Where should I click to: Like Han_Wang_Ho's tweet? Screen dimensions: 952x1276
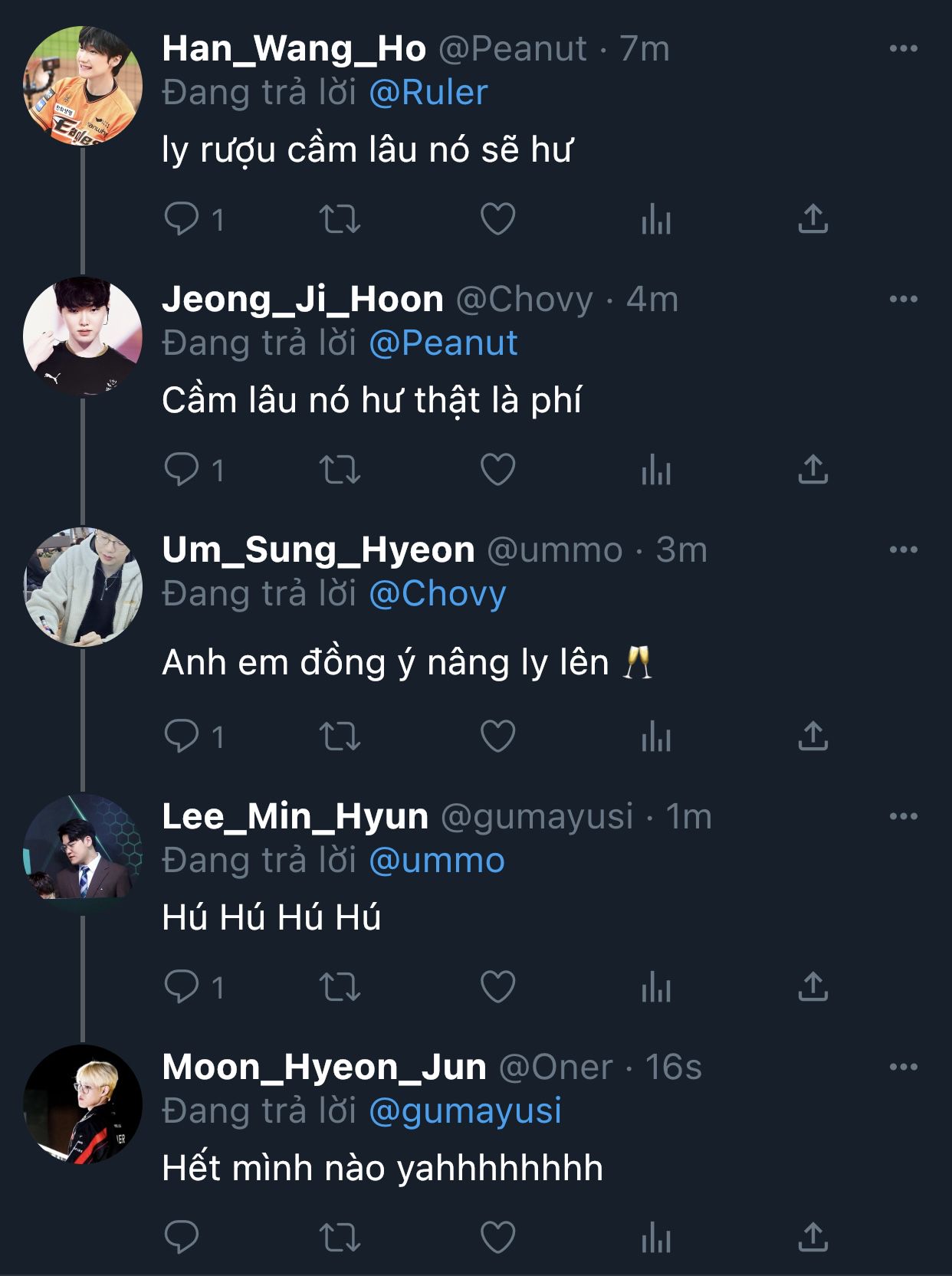497,219
